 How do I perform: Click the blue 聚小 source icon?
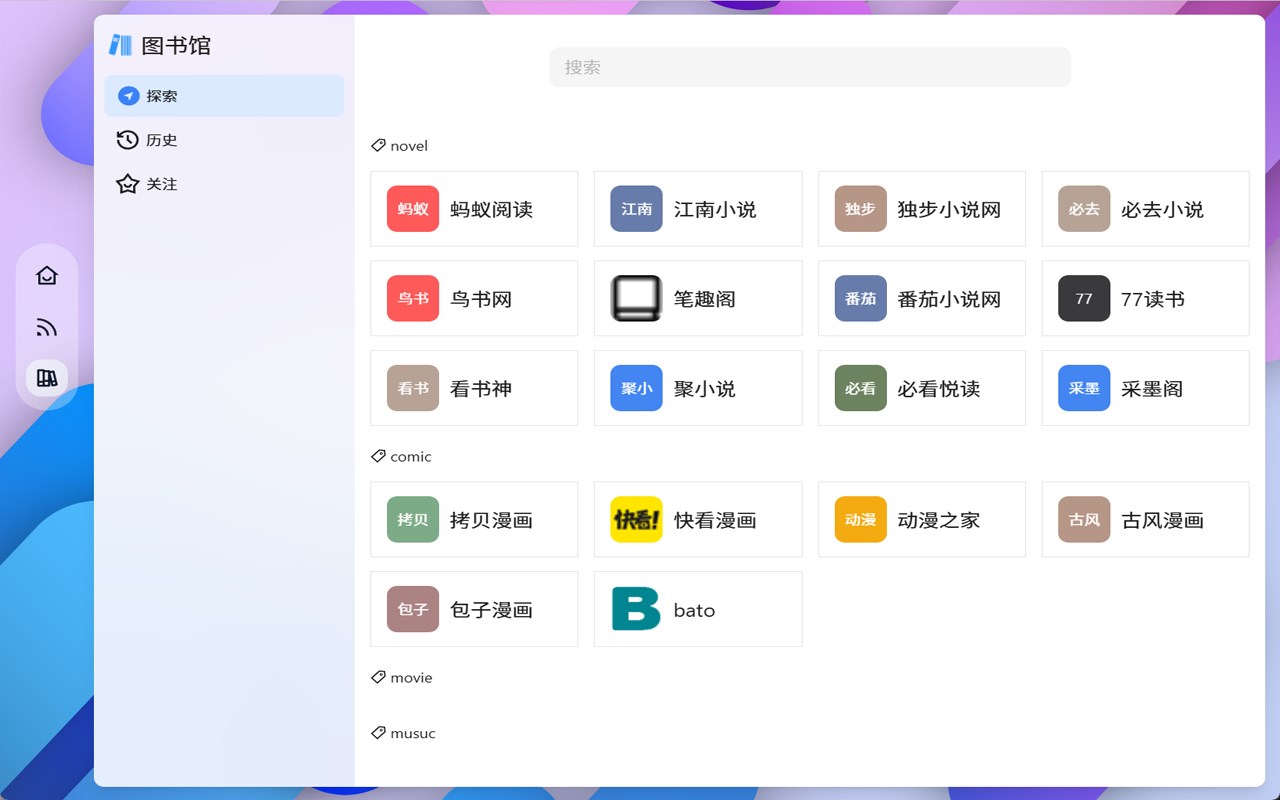point(637,388)
